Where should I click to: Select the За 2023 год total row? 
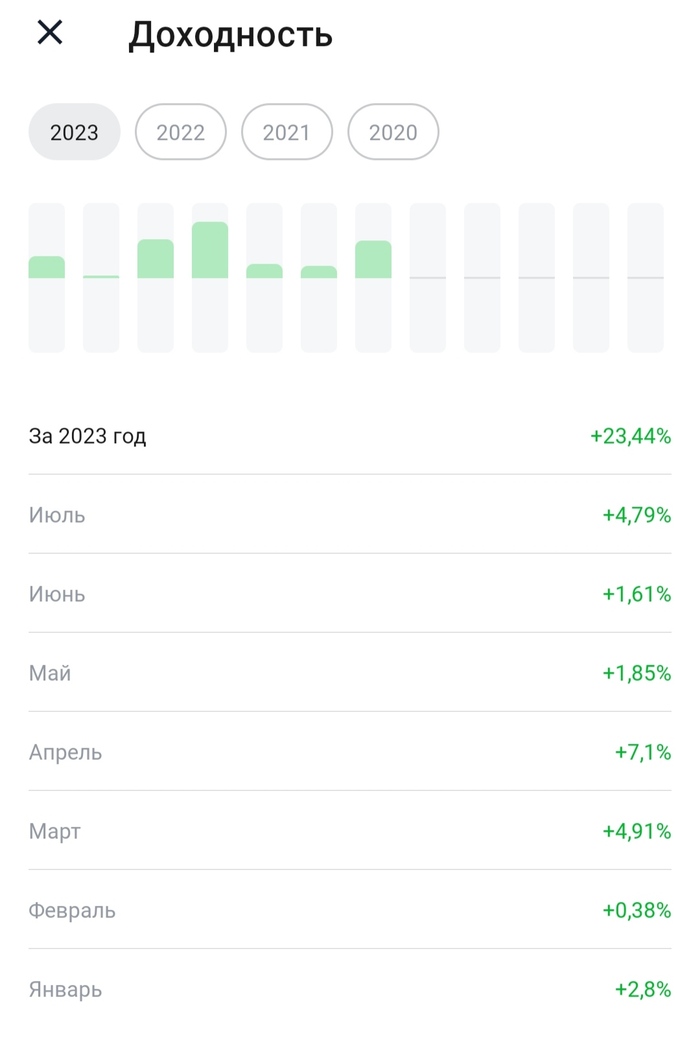click(350, 436)
